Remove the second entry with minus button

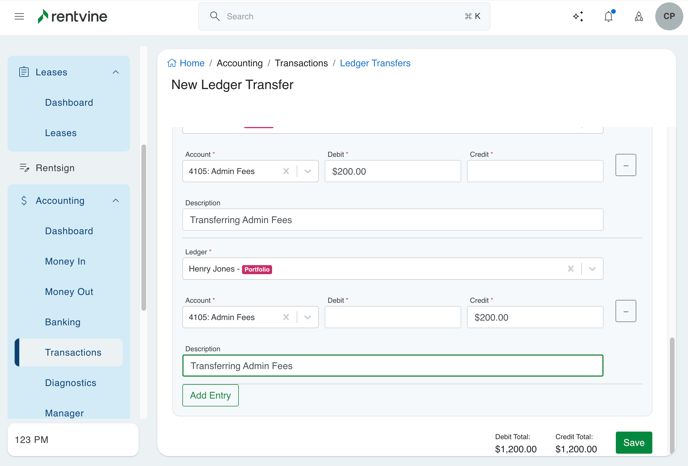626,311
